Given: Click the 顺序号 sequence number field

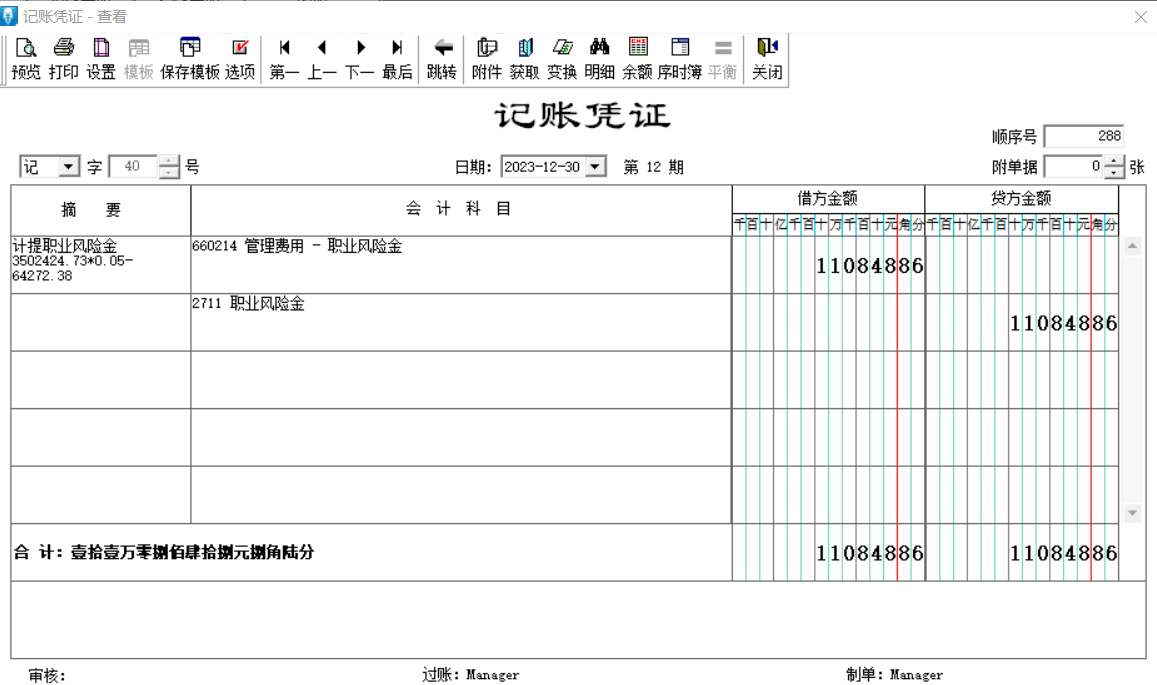Looking at the screenshot, I should tap(1083, 137).
